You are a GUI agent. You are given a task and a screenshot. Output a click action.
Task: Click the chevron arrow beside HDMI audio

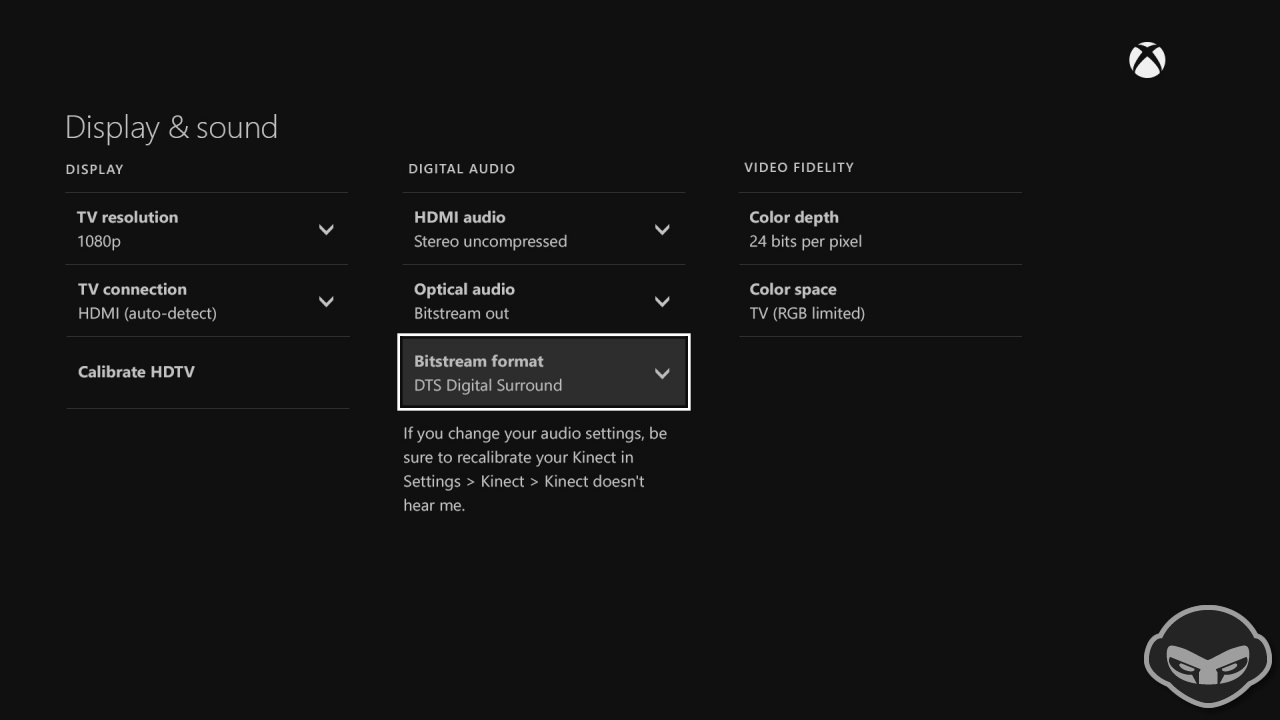[662, 229]
